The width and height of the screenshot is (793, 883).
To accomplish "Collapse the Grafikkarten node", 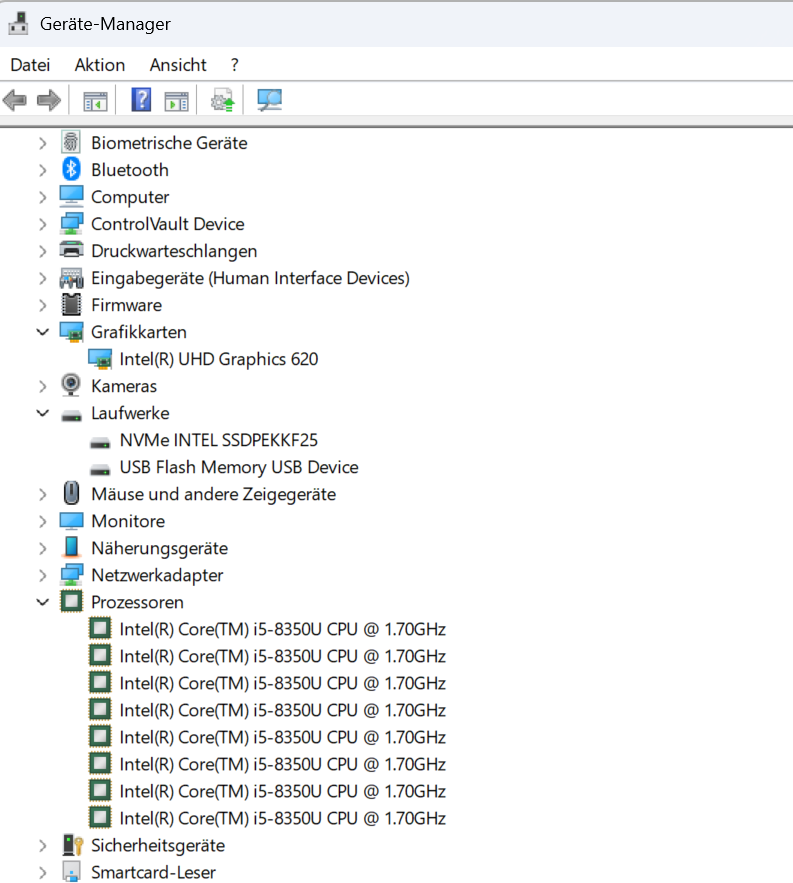I will point(43,332).
